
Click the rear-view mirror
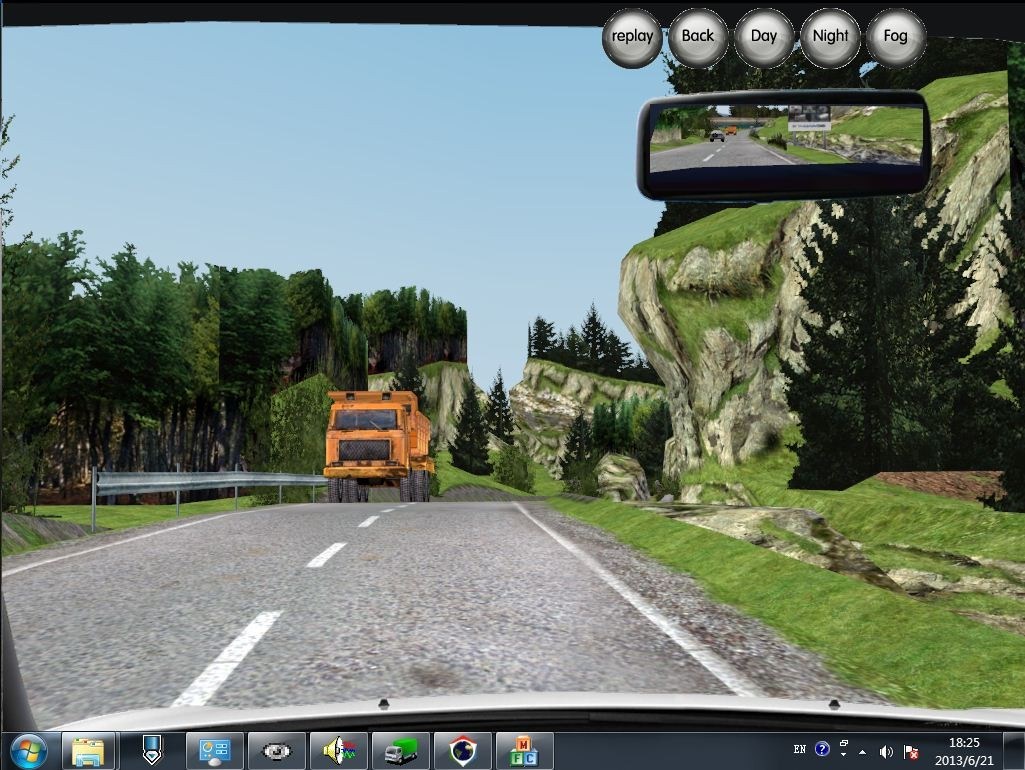pos(784,143)
